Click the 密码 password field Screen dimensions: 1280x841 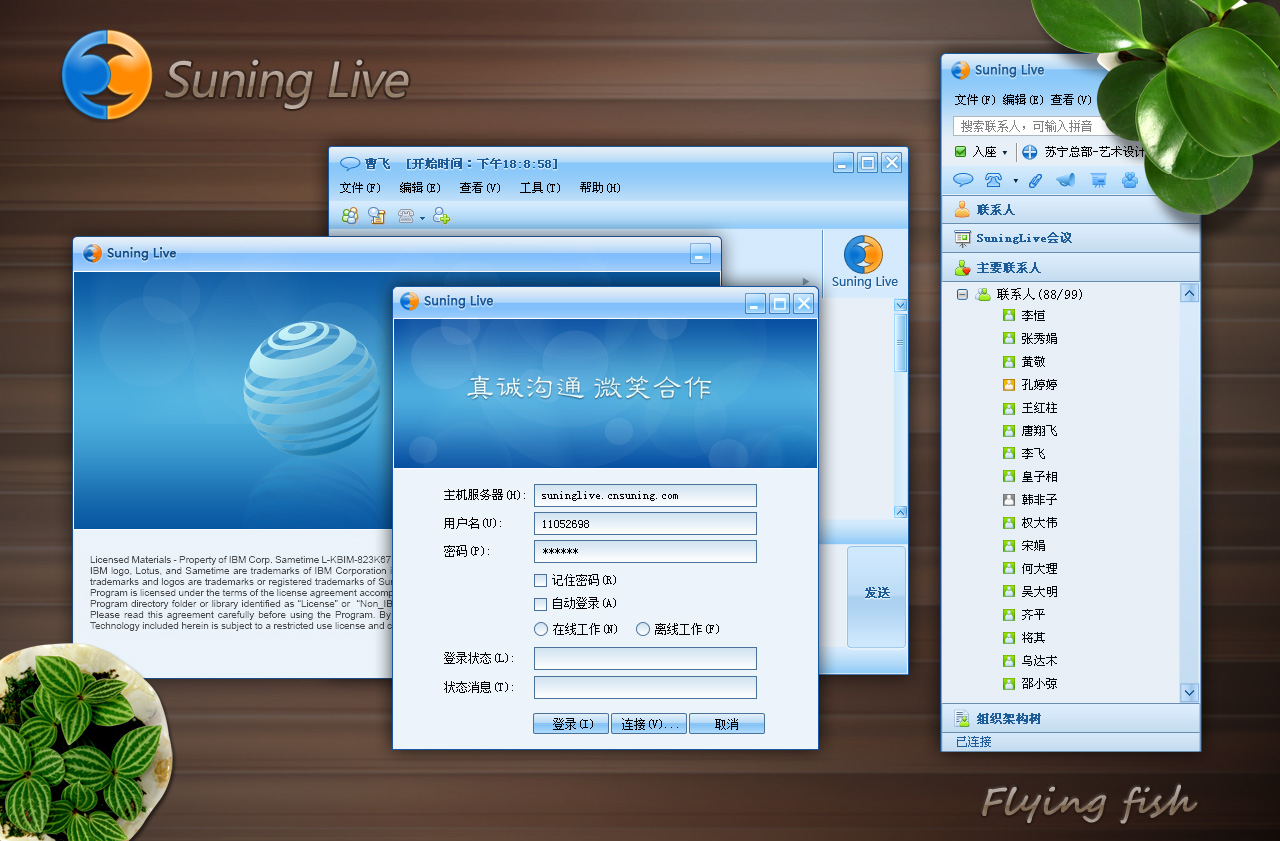pyautogui.click(x=645, y=552)
